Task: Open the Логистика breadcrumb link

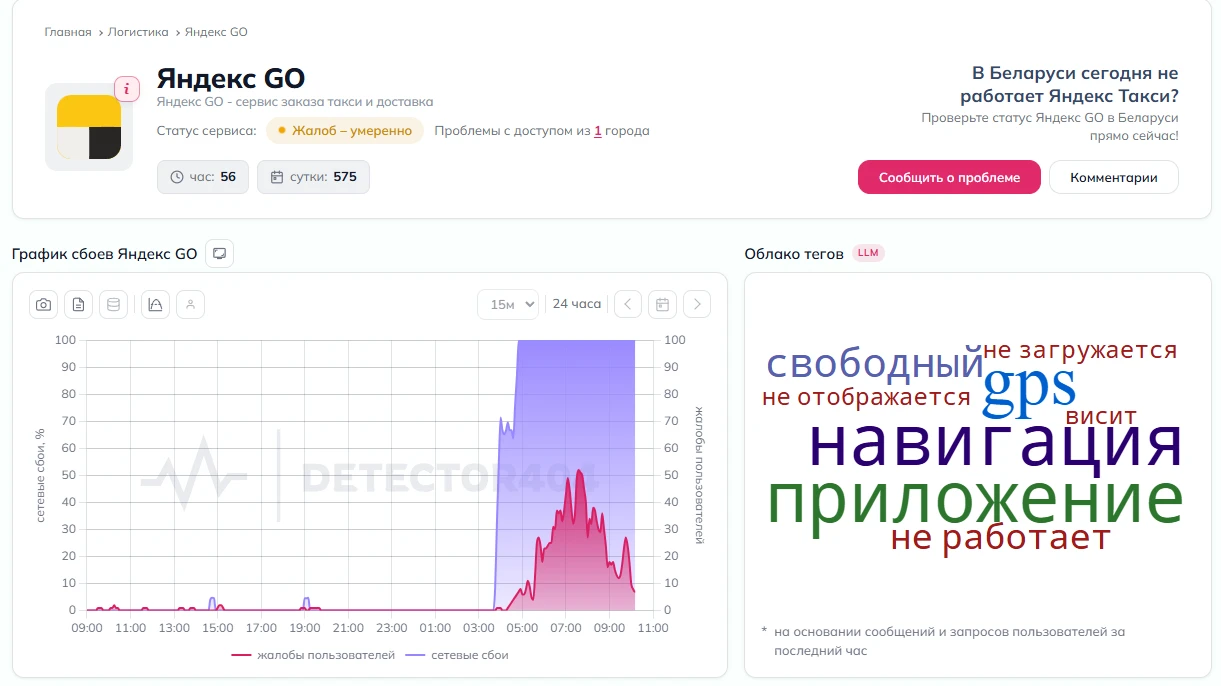Action: [x=138, y=32]
